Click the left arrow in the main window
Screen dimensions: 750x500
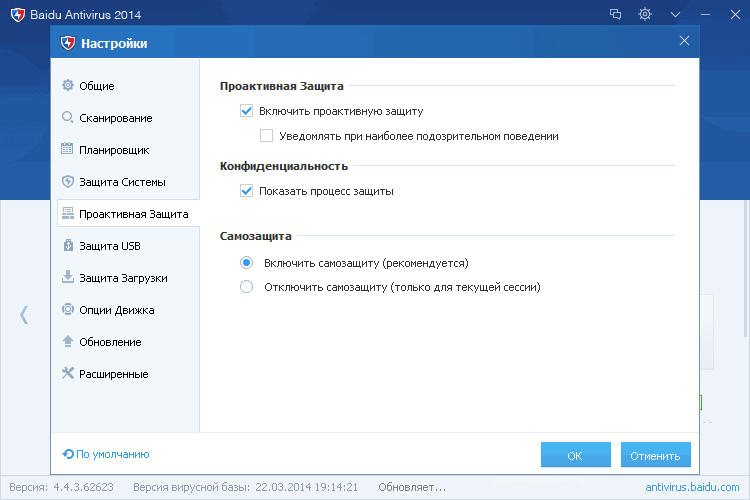24,315
